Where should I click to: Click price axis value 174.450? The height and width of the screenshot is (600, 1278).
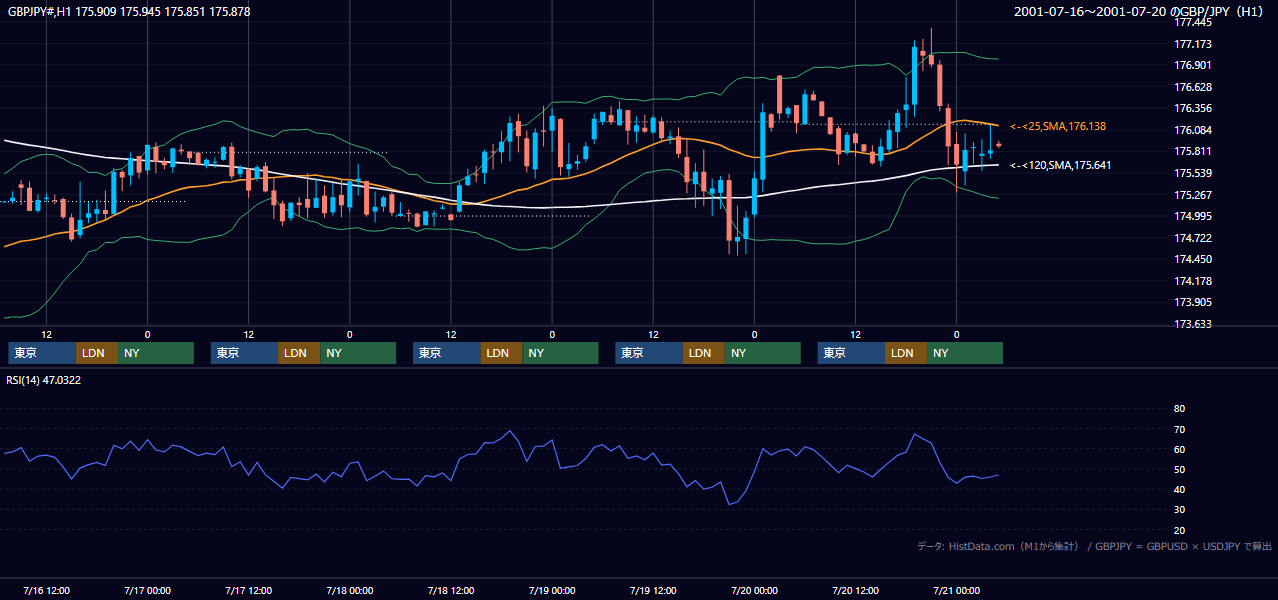[1192, 259]
